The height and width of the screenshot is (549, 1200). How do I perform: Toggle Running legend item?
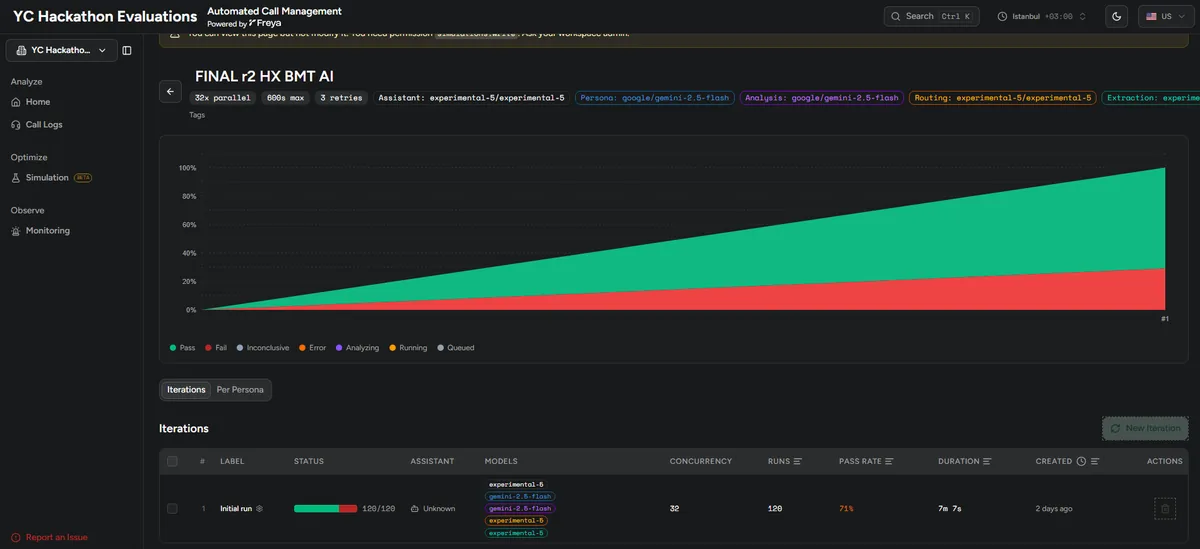click(408, 348)
